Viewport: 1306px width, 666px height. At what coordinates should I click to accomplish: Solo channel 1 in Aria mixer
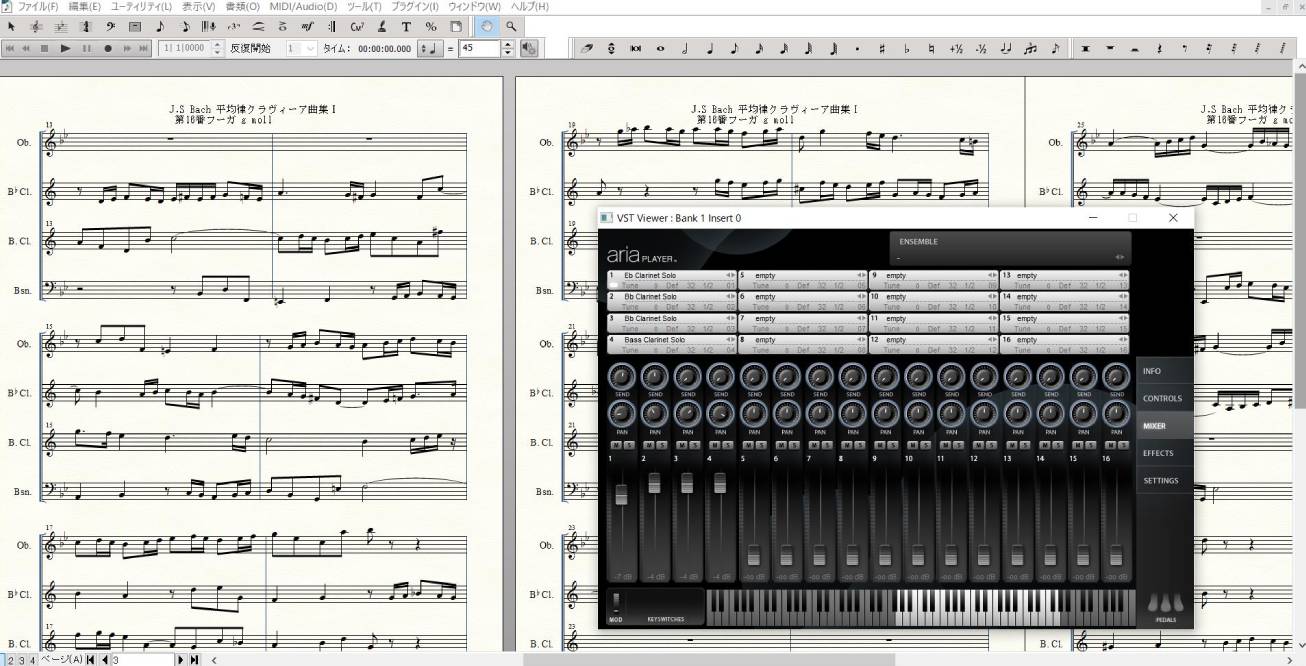click(627, 444)
